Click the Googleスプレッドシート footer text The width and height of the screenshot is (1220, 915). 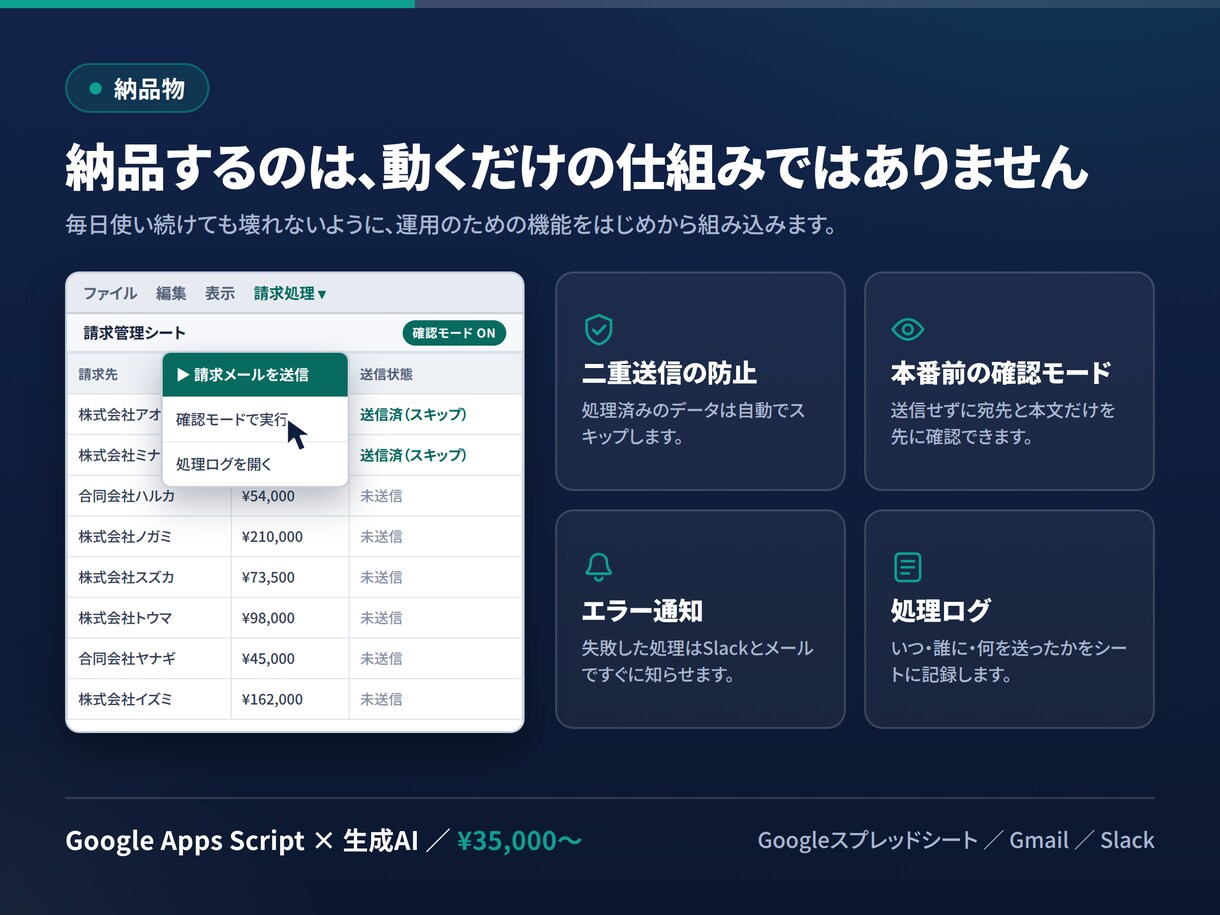coord(867,840)
